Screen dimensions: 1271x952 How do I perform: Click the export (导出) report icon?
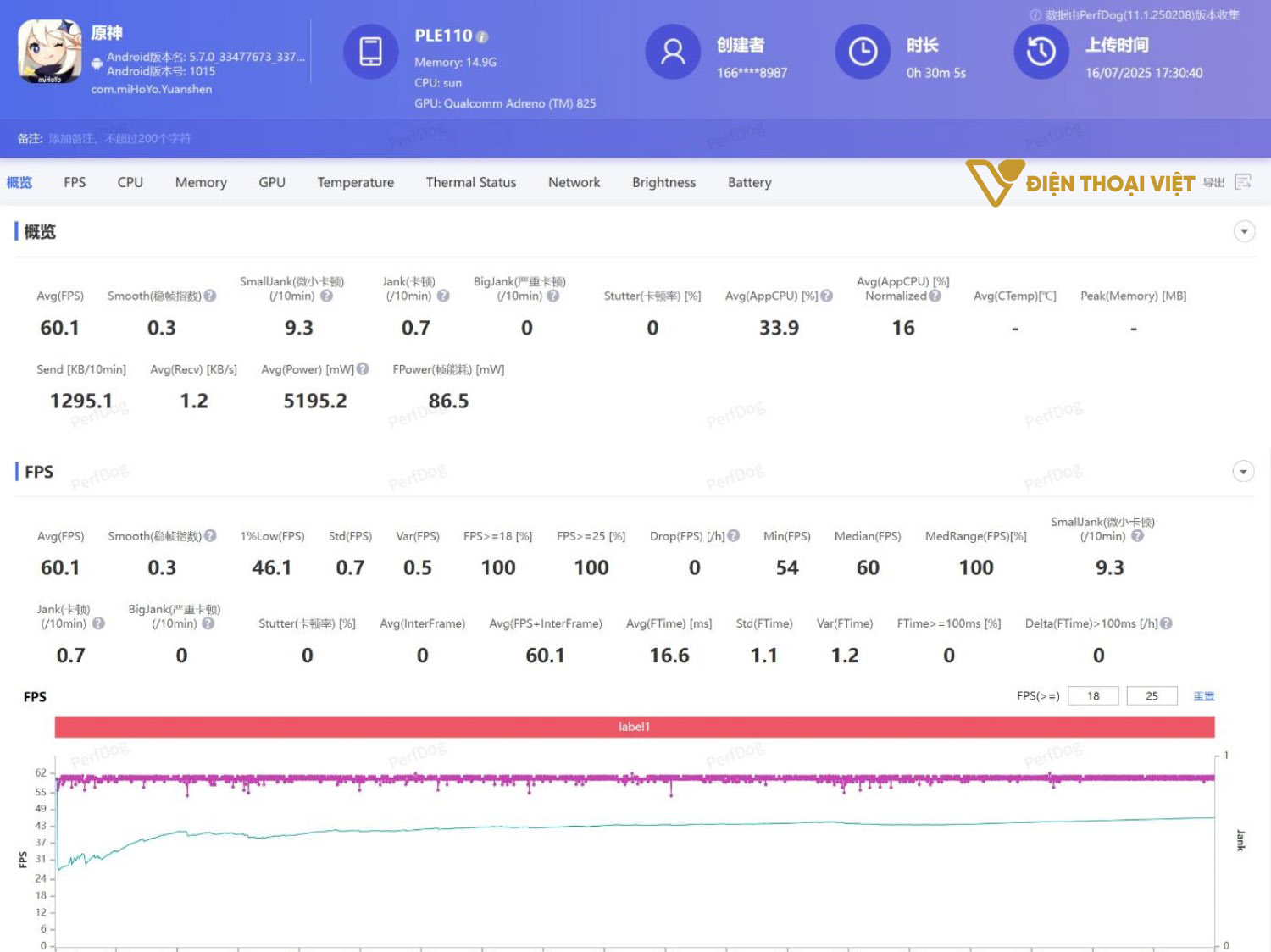click(1243, 182)
